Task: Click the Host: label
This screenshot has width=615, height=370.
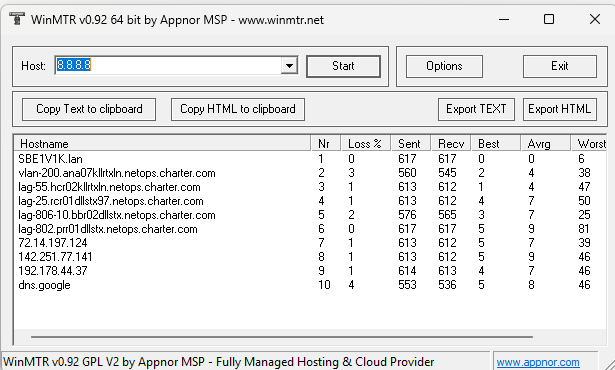Action: point(33,66)
